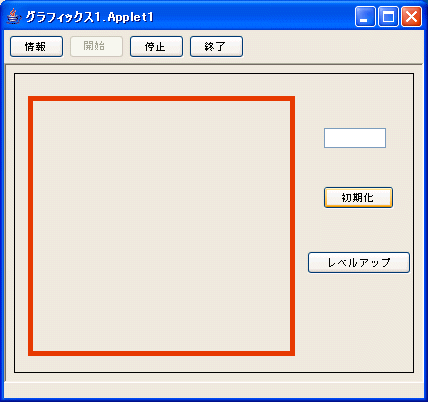Click empty toolbar area right of 終了
This screenshot has width=428, height=402.
pyautogui.click(x=332, y=47)
